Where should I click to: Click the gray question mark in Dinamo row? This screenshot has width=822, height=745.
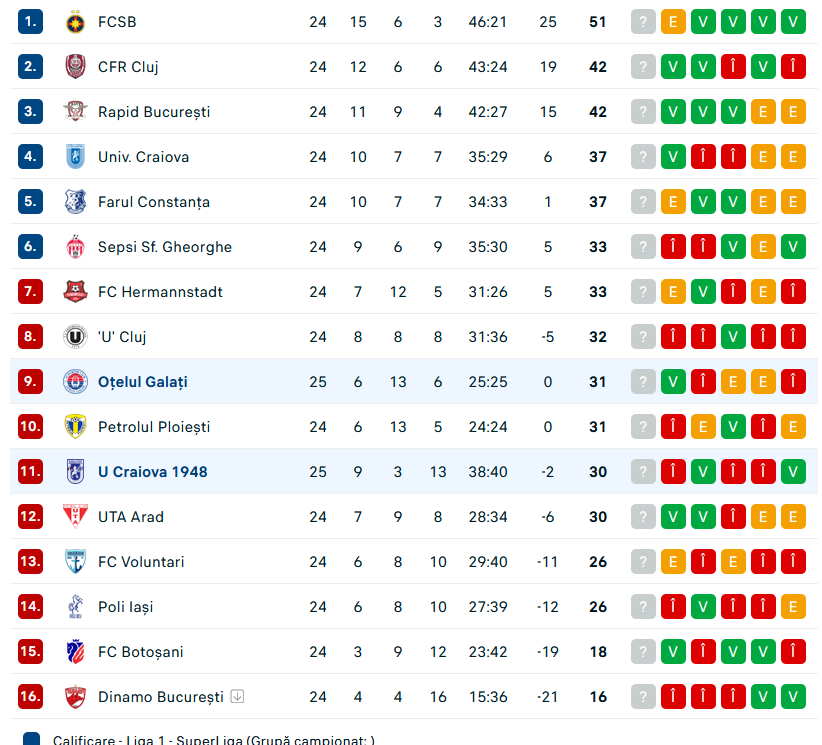click(643, 697)
